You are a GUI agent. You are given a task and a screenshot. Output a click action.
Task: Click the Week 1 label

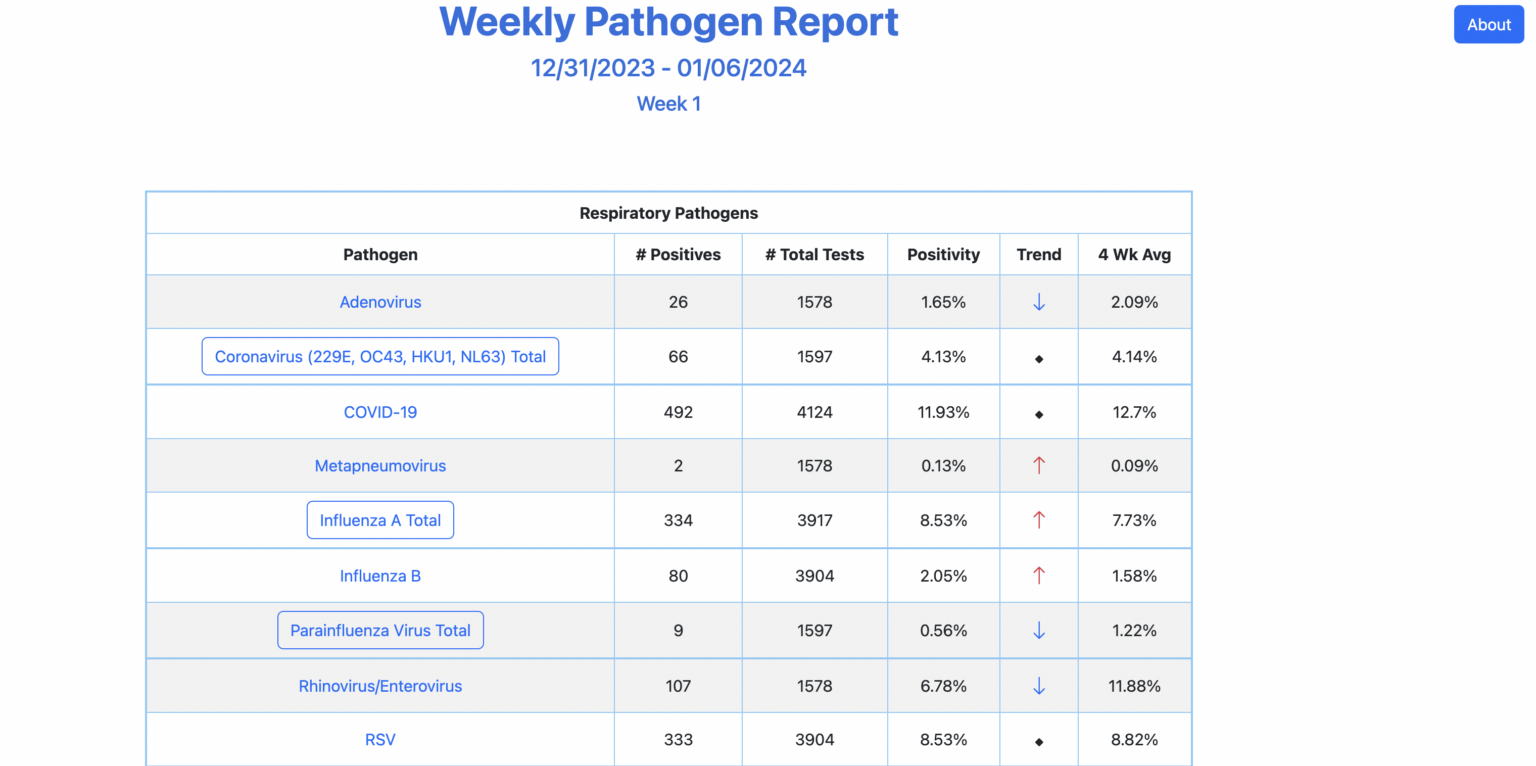coord(668,103)
